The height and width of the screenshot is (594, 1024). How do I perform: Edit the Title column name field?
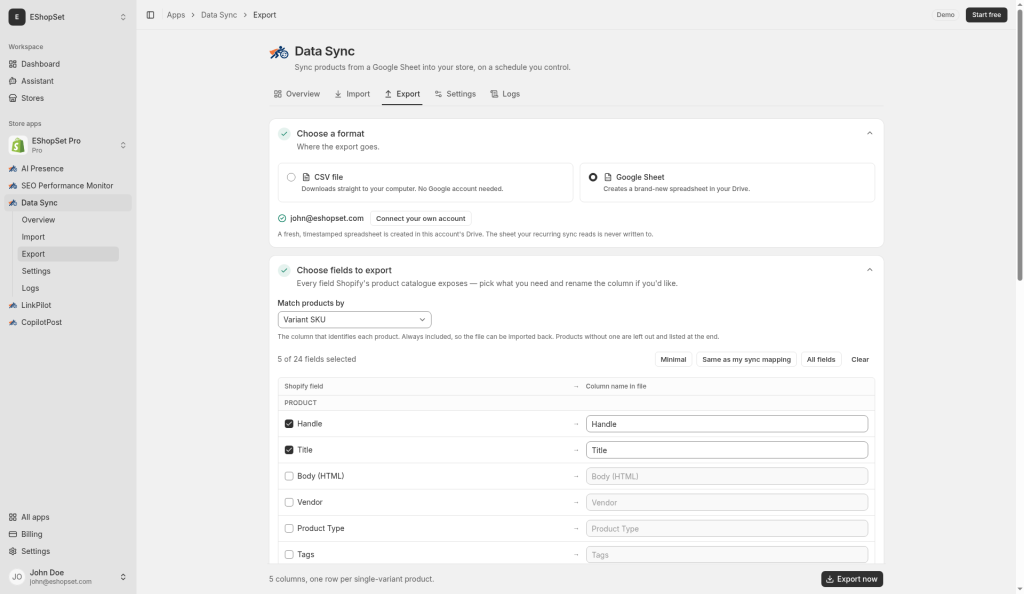(x=727, y=450)
